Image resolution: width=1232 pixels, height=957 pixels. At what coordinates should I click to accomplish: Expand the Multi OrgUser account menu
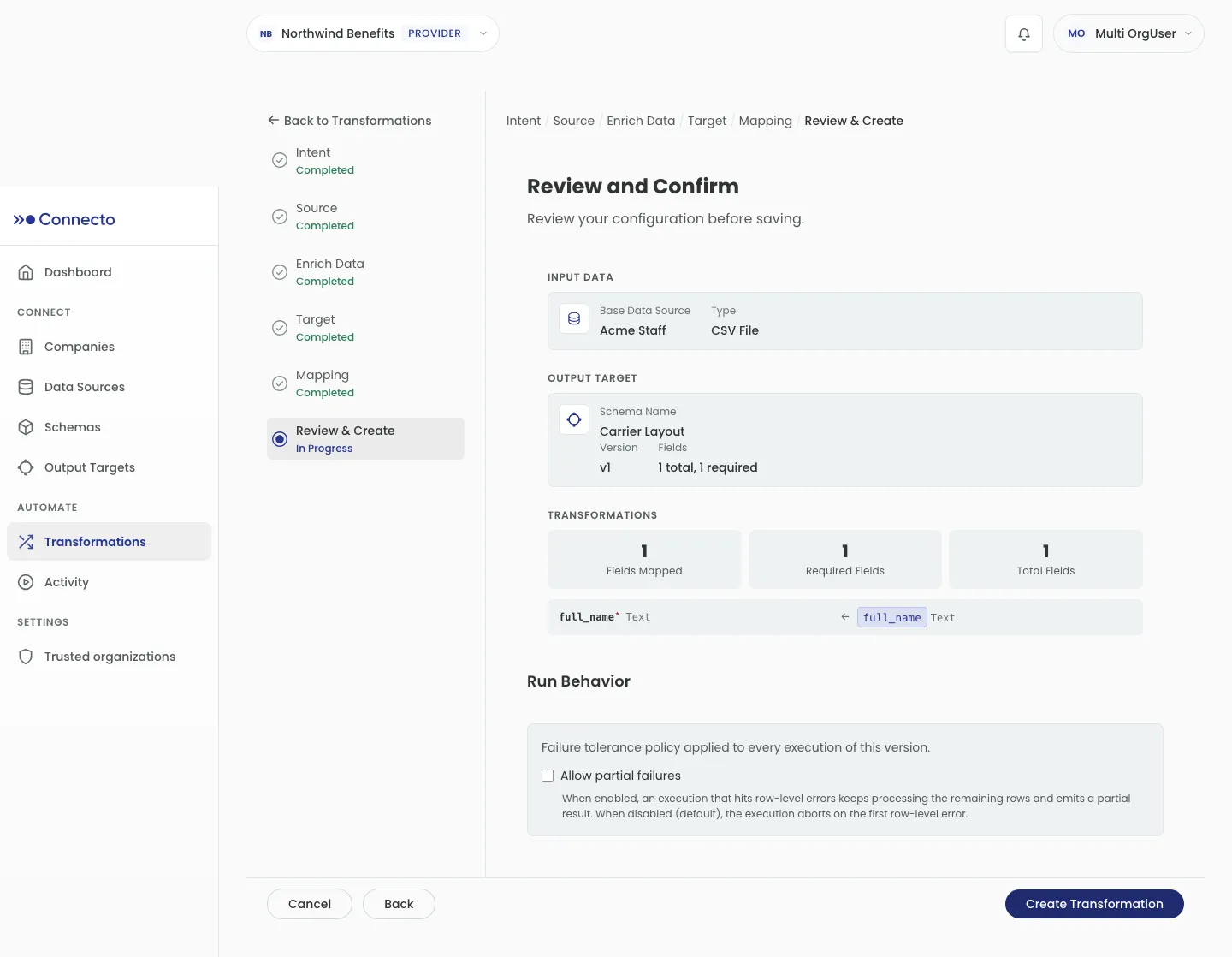(1128, 33)
